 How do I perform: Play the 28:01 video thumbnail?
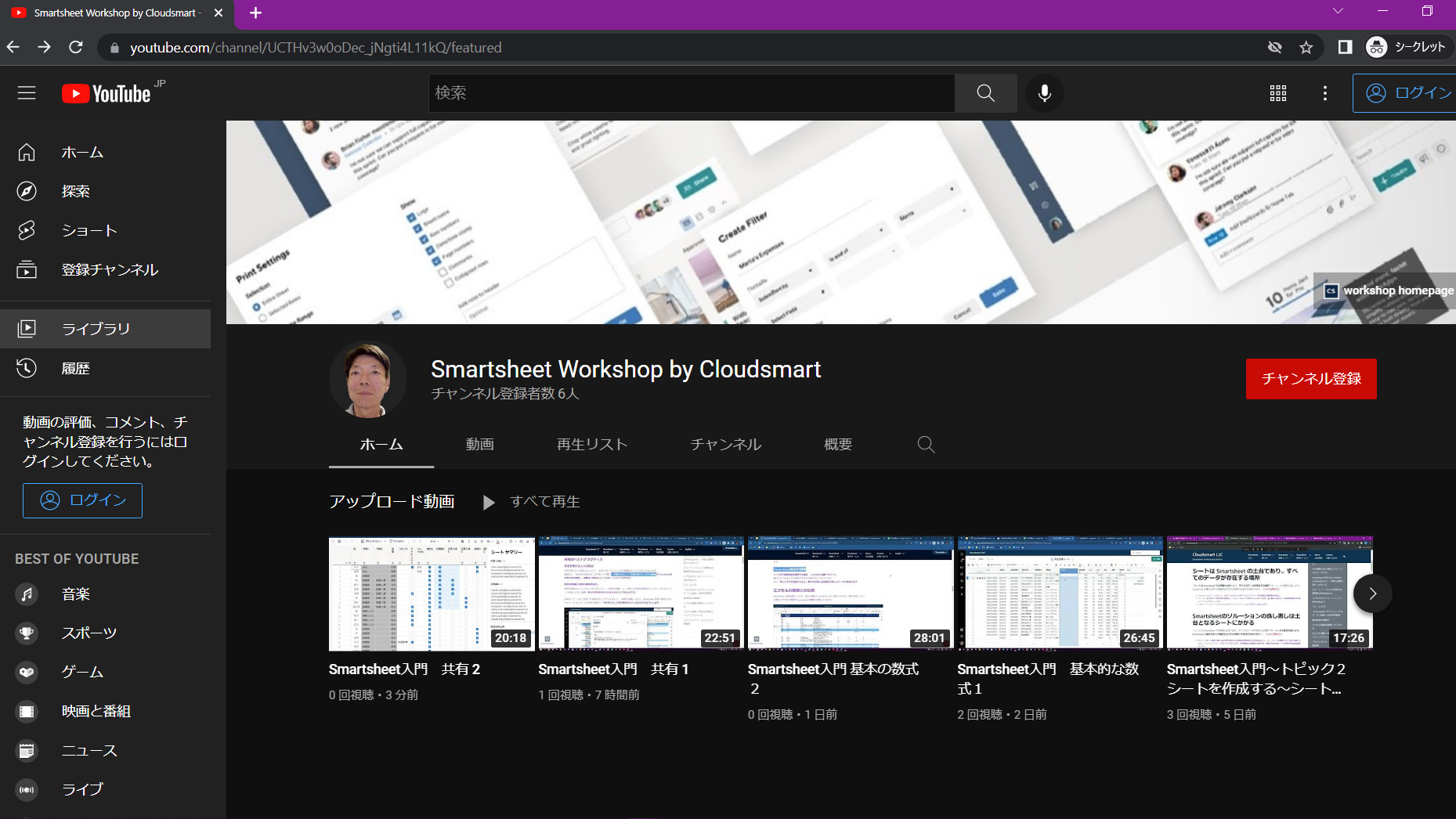click(x=851, y=594)
